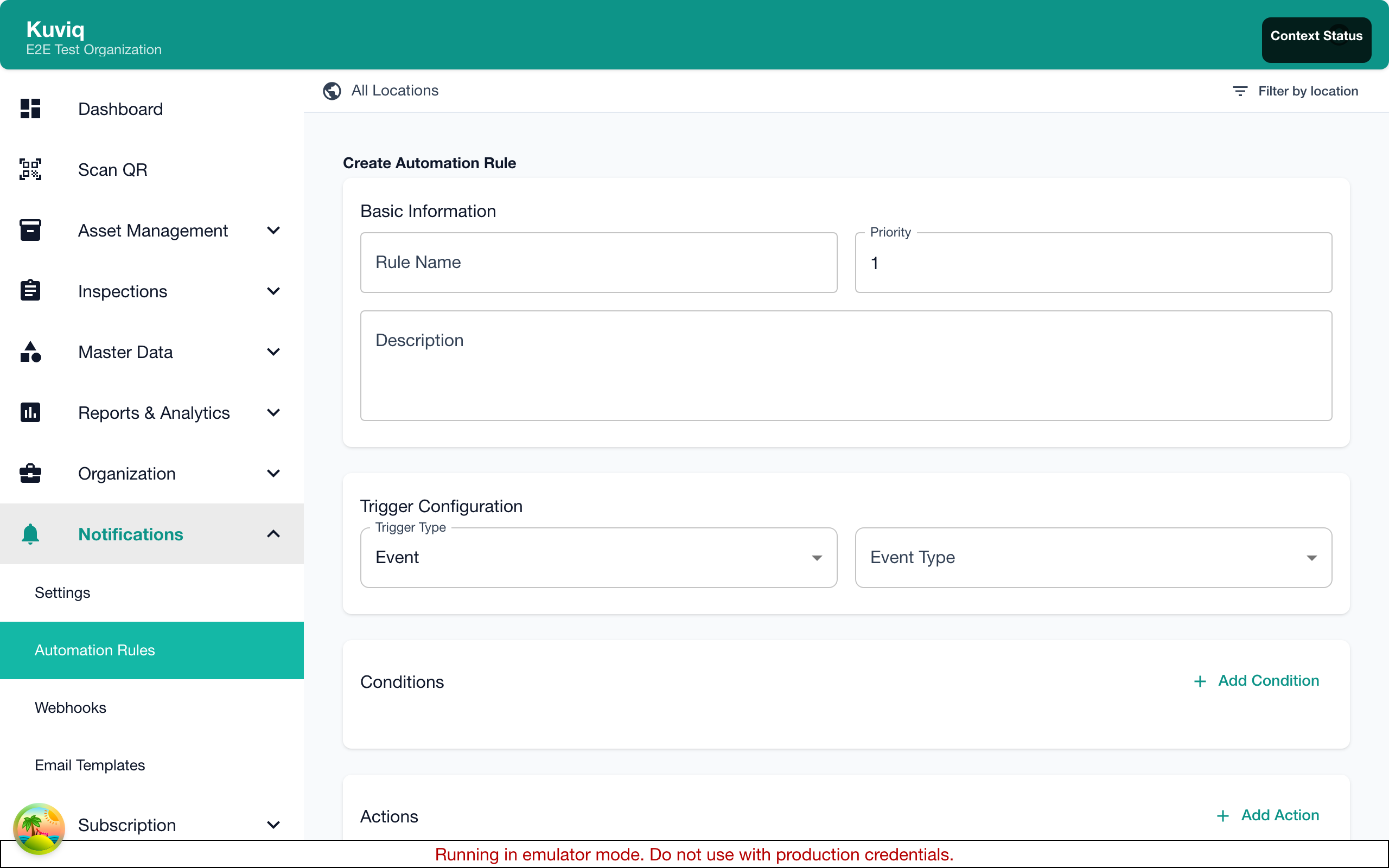Click the plus icon beside Add Condition

click(1200, 681)
